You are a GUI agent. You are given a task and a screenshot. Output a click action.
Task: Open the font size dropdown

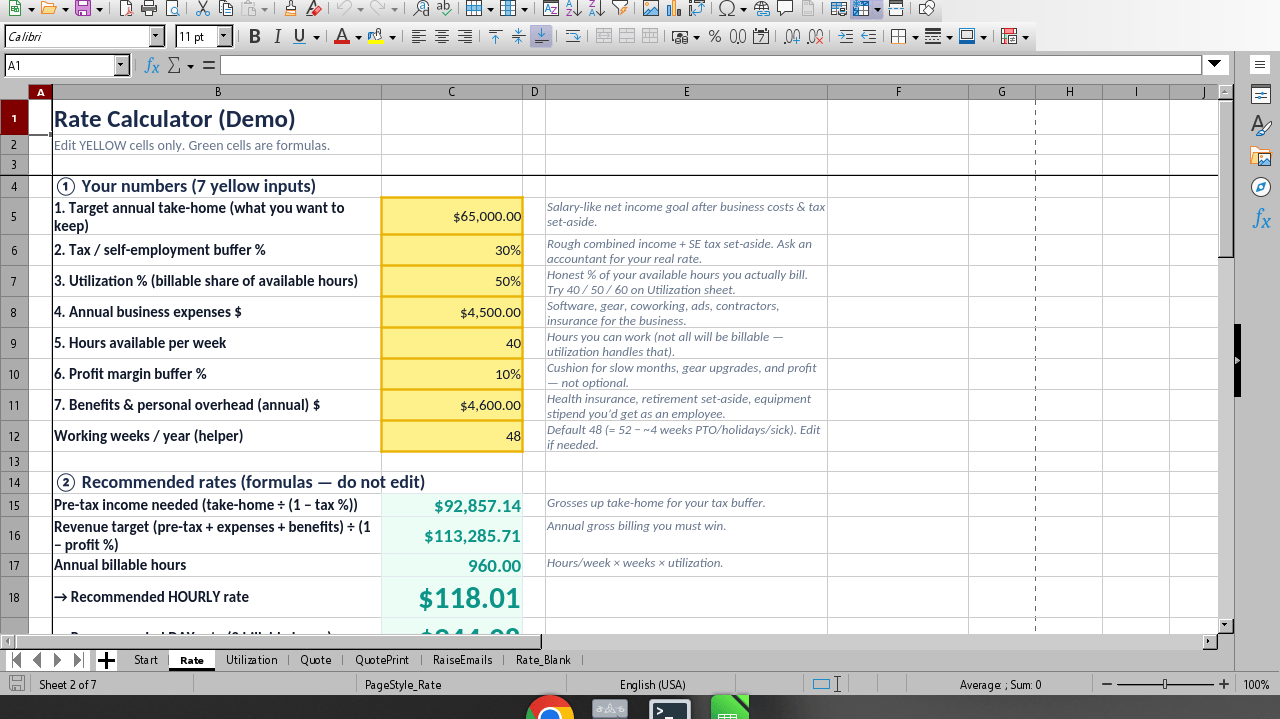click(225, 37)
